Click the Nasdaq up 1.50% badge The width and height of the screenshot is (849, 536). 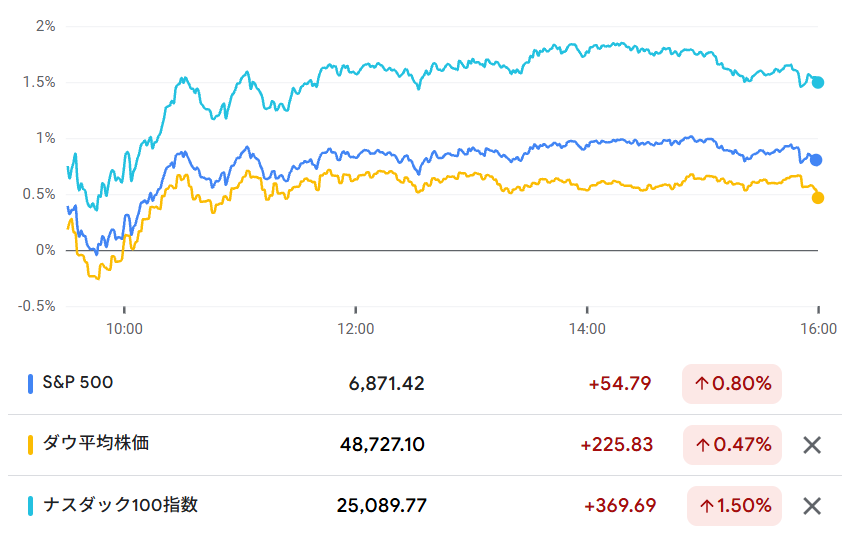(734, 506)
